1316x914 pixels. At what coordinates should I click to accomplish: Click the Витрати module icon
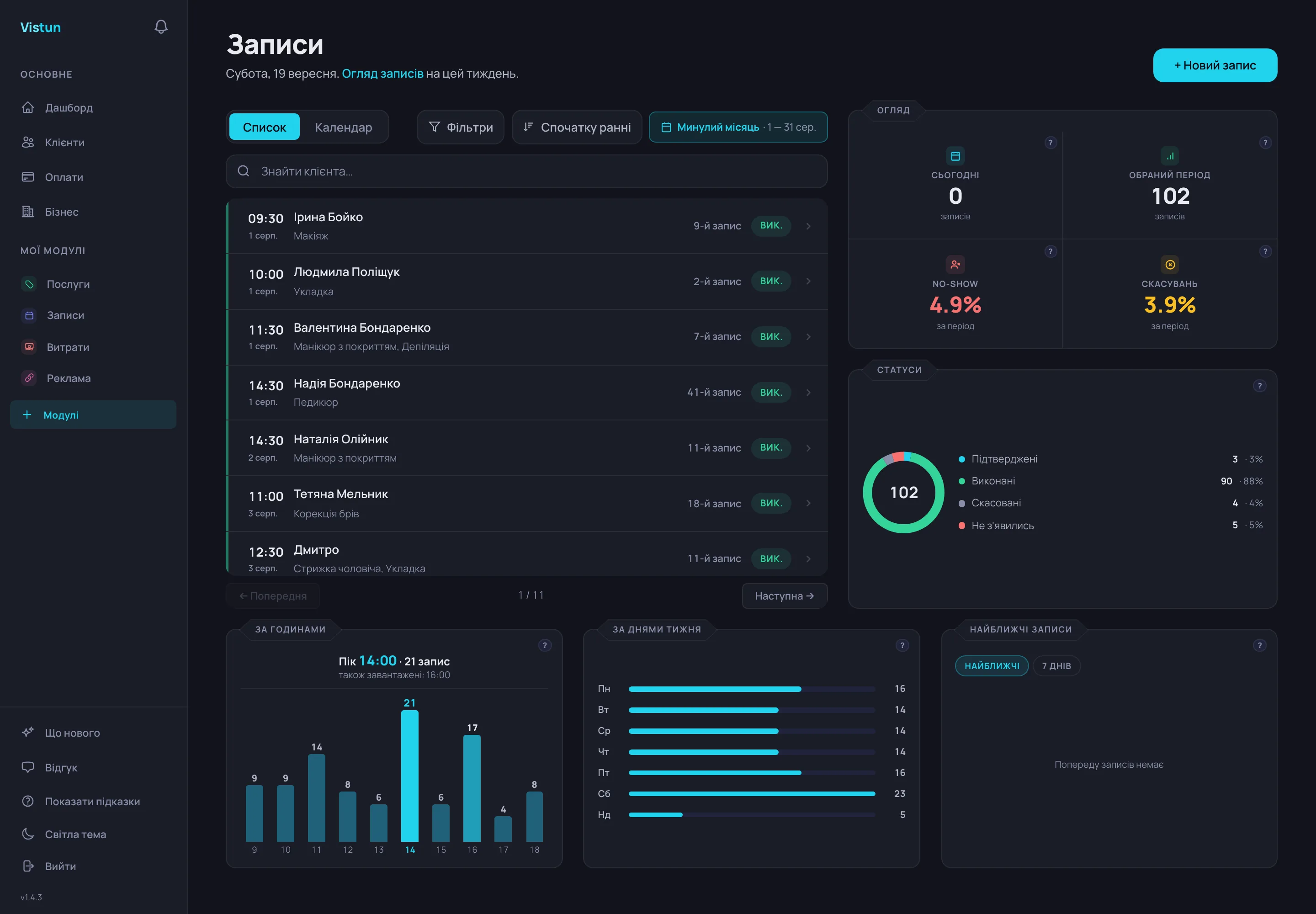tap(29, 347)
